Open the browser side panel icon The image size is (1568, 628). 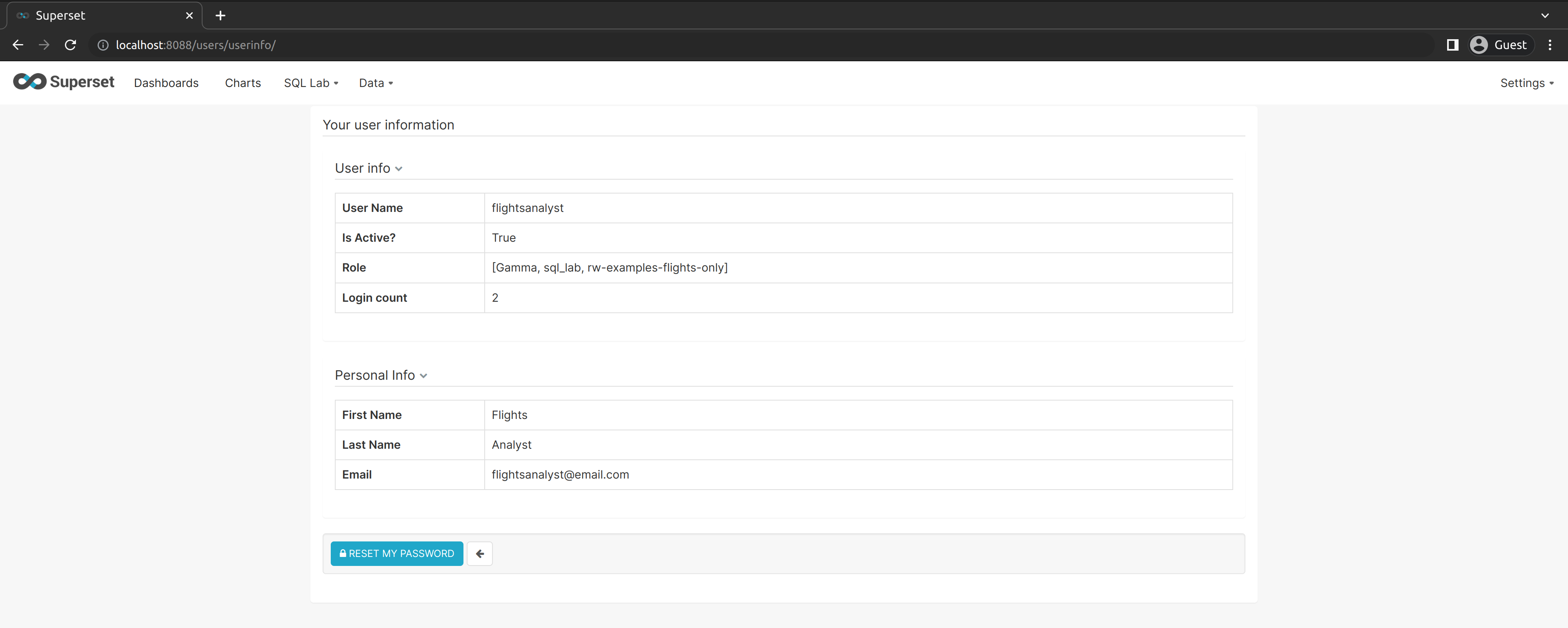tap(1452, 45)
